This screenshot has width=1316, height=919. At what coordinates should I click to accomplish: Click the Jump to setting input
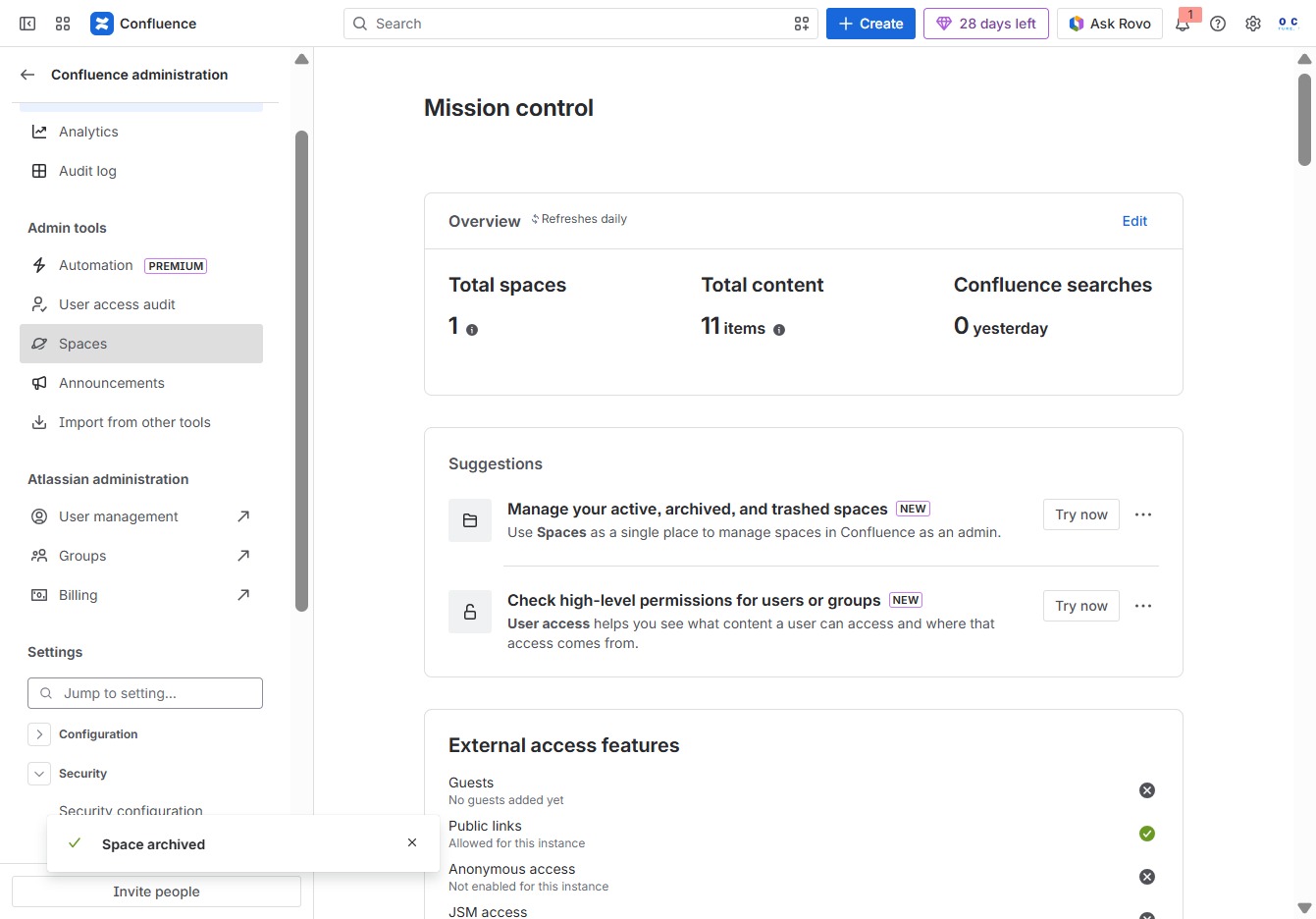(x=145, y=693)
